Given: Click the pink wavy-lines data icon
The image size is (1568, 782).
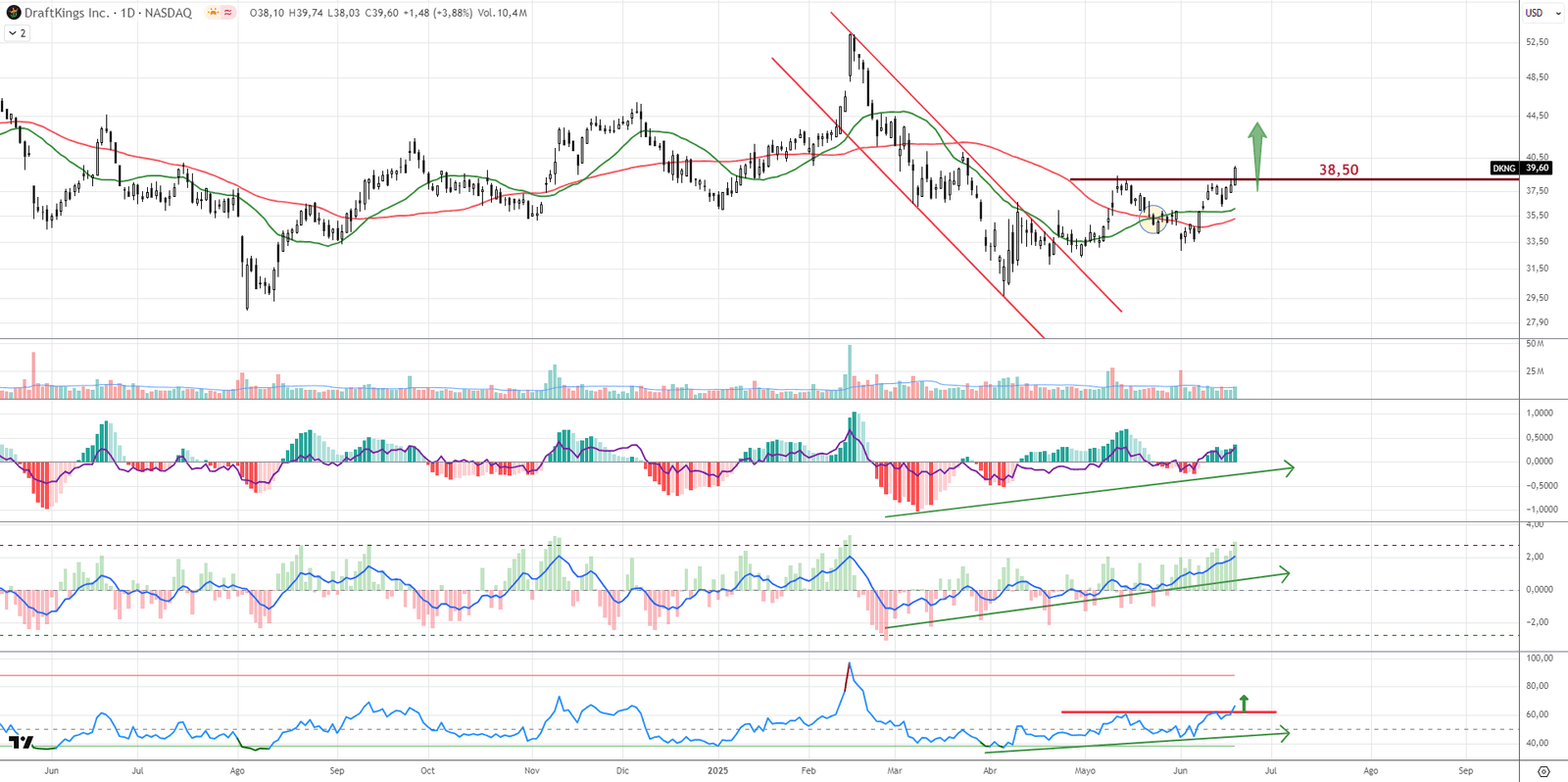Looking at the screenshot, I should click(228, 13).
